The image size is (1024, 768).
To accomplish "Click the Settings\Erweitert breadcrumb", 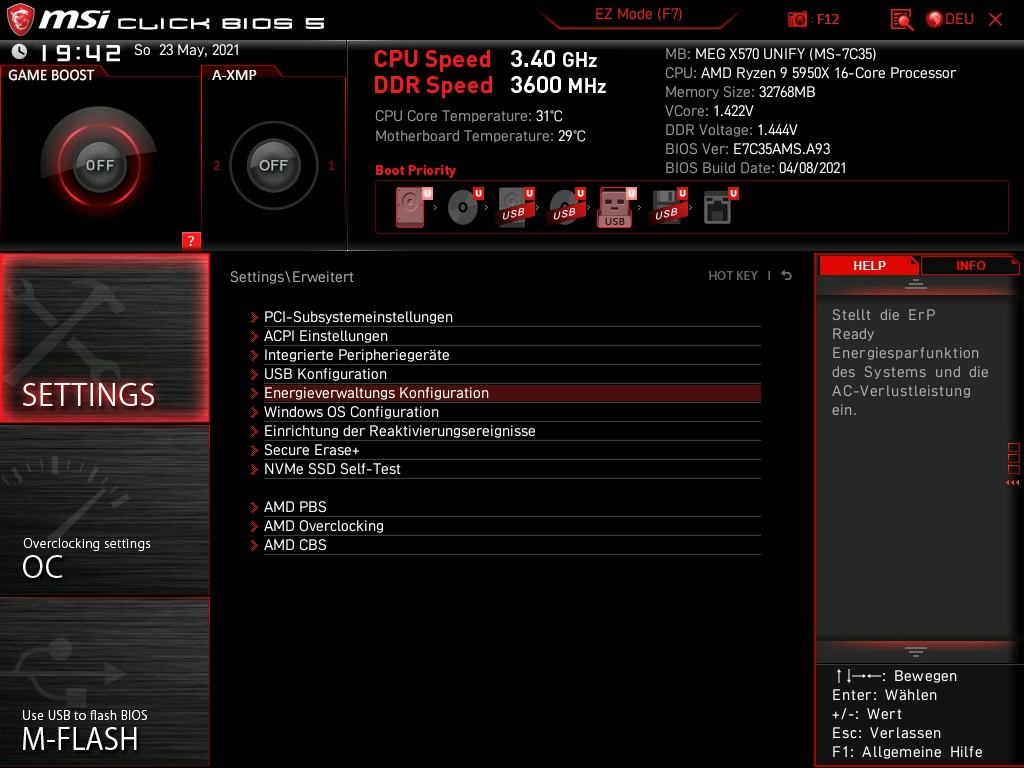I will click(x=291, y=277).
